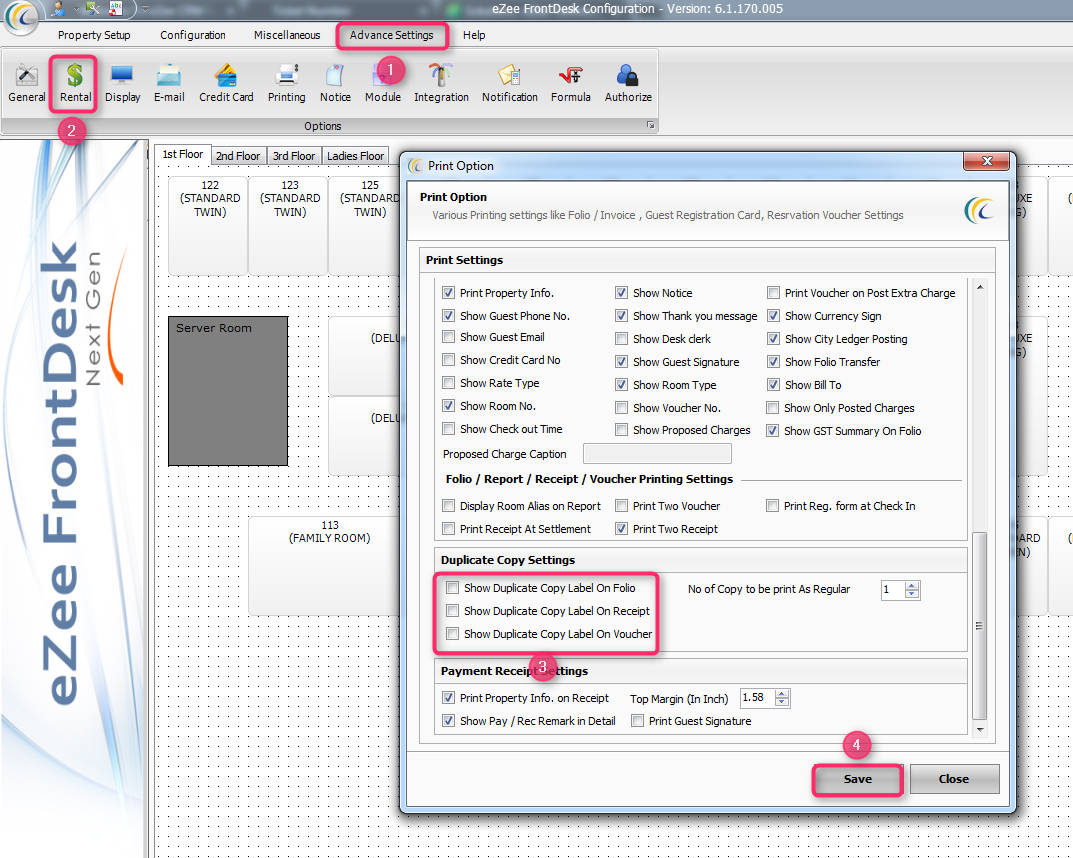1073x858 pixels.
Task: Click the Print Settings scrollbar thumb
Action: 980,625
